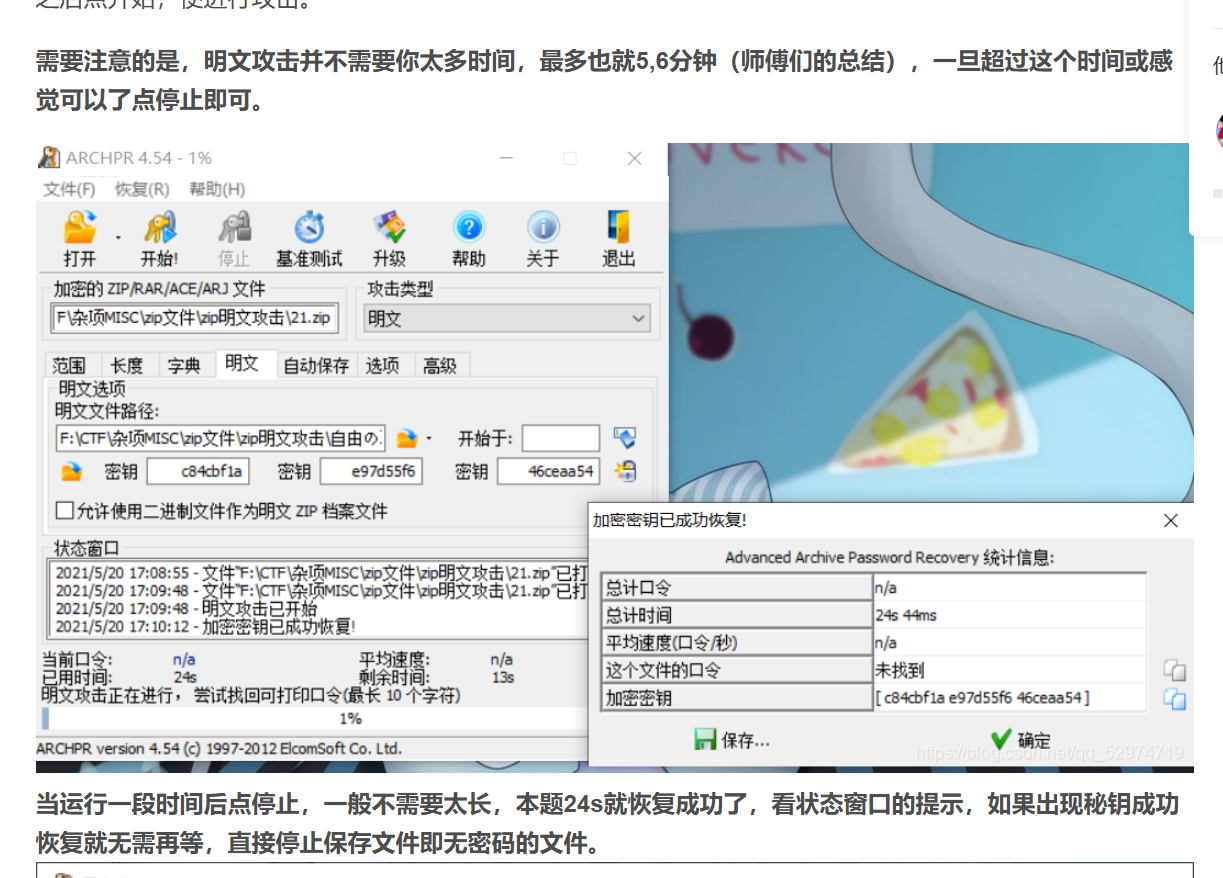Expand small arrow next to plaintext browse icon
The width and height of the screenshot is (1223, 878).
pyautogui.click(x=429, y=439)
